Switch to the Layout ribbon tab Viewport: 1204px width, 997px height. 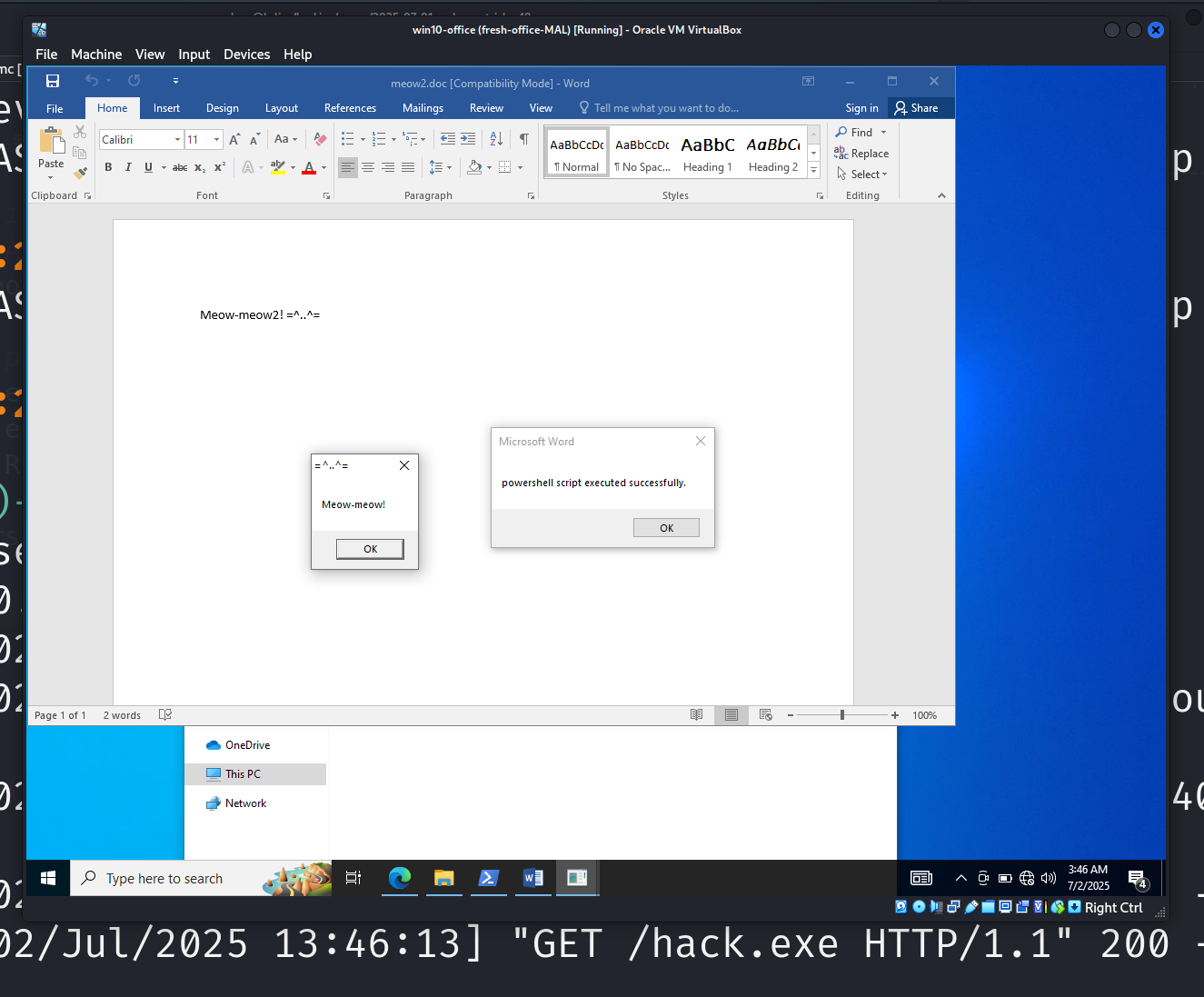(282, 108)
